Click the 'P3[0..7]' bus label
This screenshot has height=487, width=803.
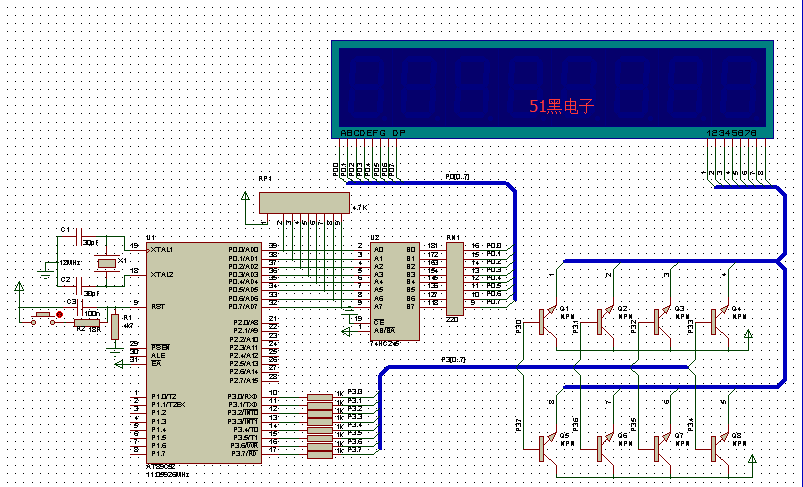tap(454, 360)
